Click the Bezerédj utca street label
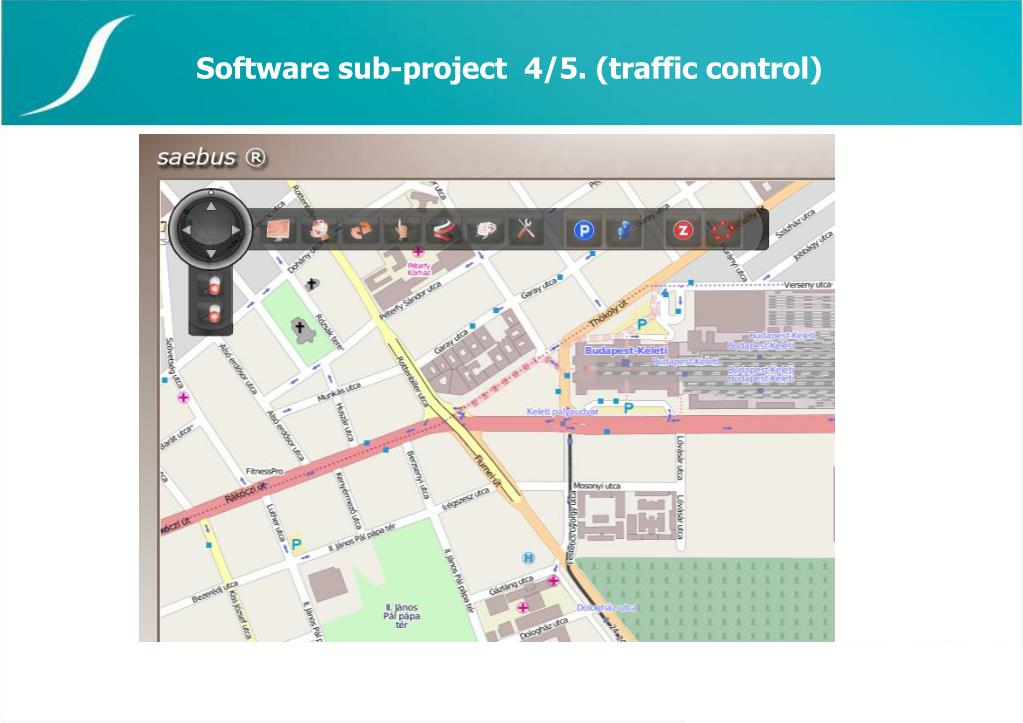 (215, 591)
